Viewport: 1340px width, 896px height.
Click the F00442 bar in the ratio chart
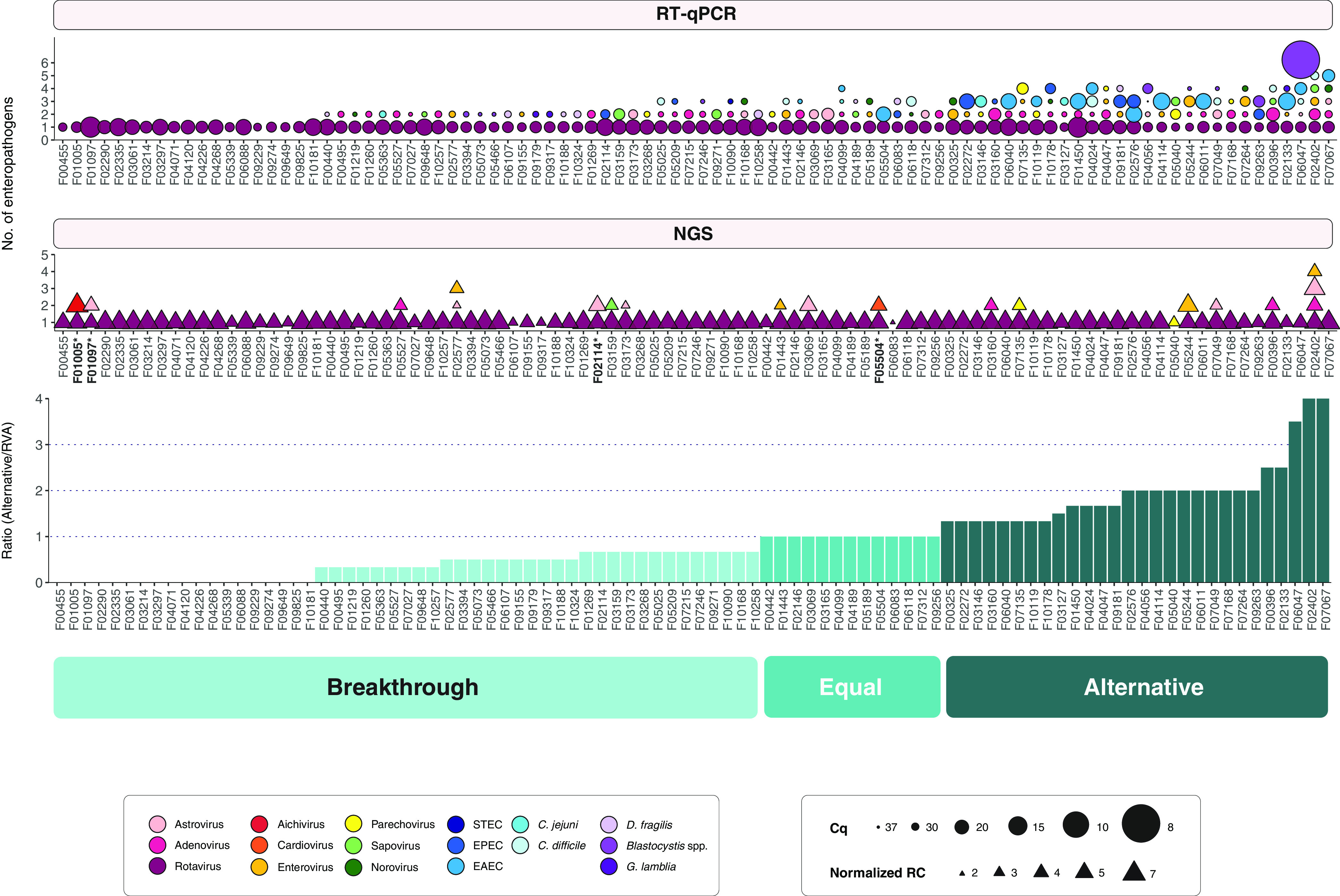click(x=766, y=560)
